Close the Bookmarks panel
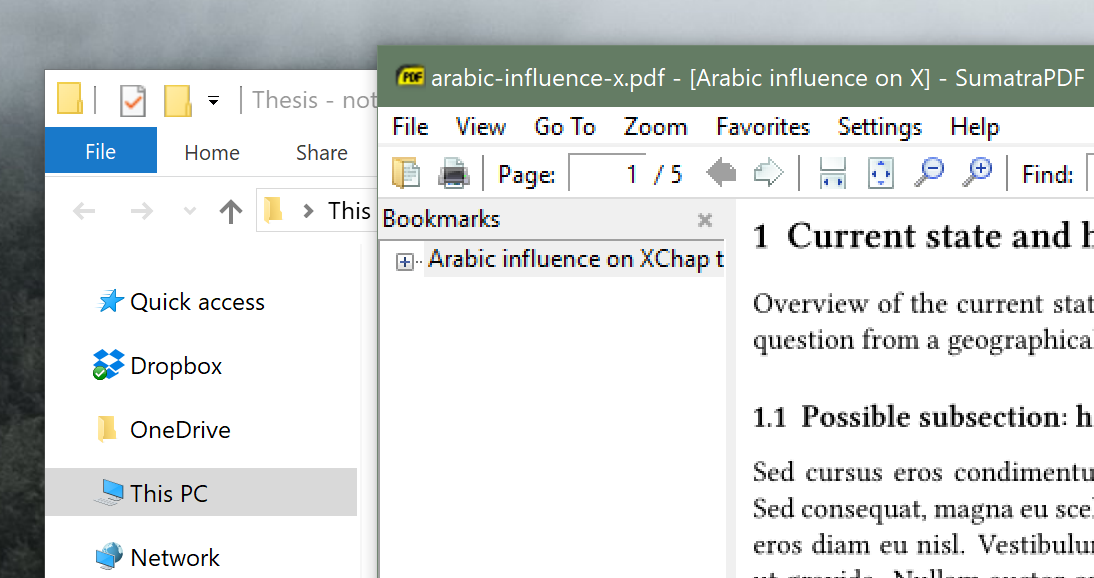The image size is (1094, 578). point(704,220)
